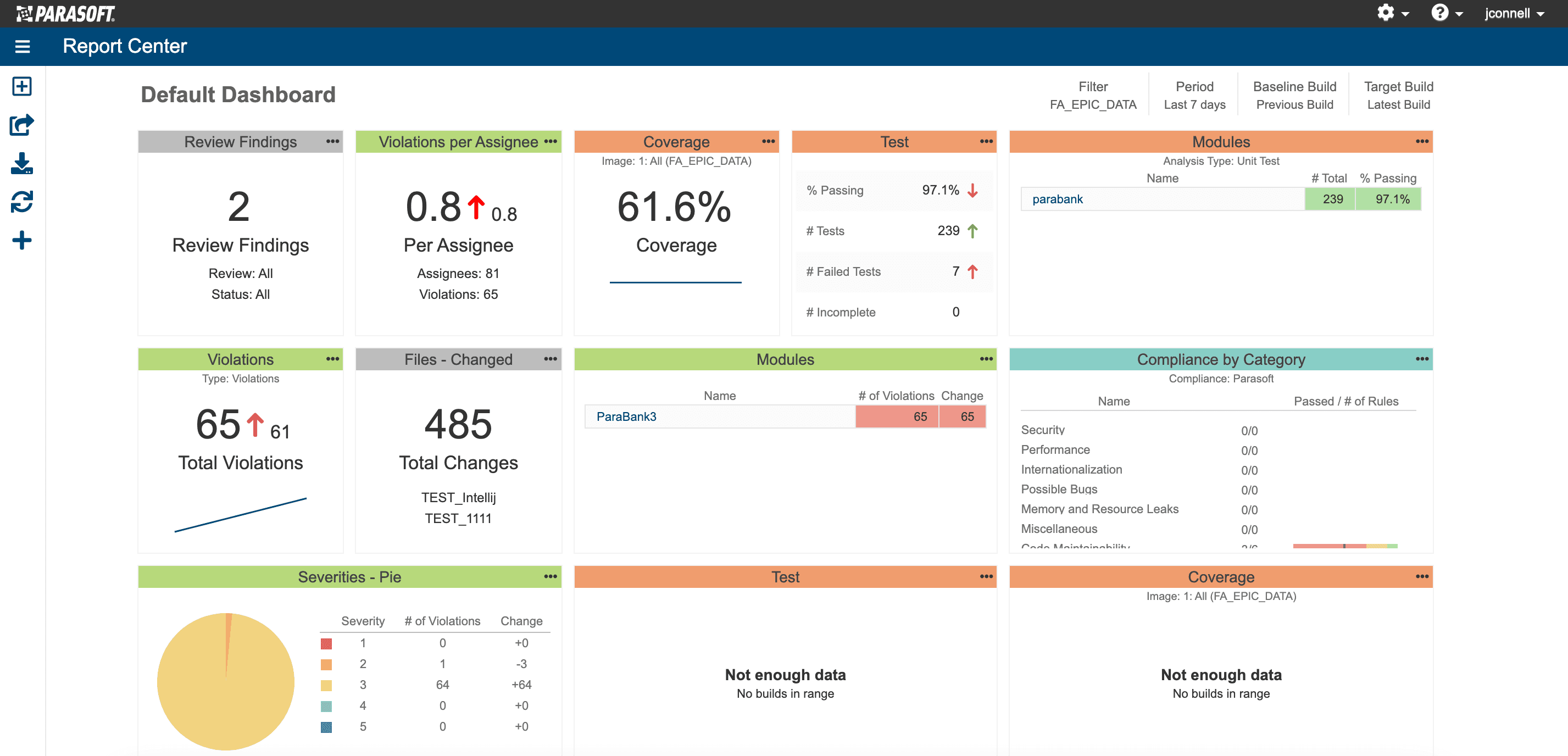Click parabank 97.1% passing cell
The width and height of the screenshot is (1568, 756).
click(x=1388, y=199)
